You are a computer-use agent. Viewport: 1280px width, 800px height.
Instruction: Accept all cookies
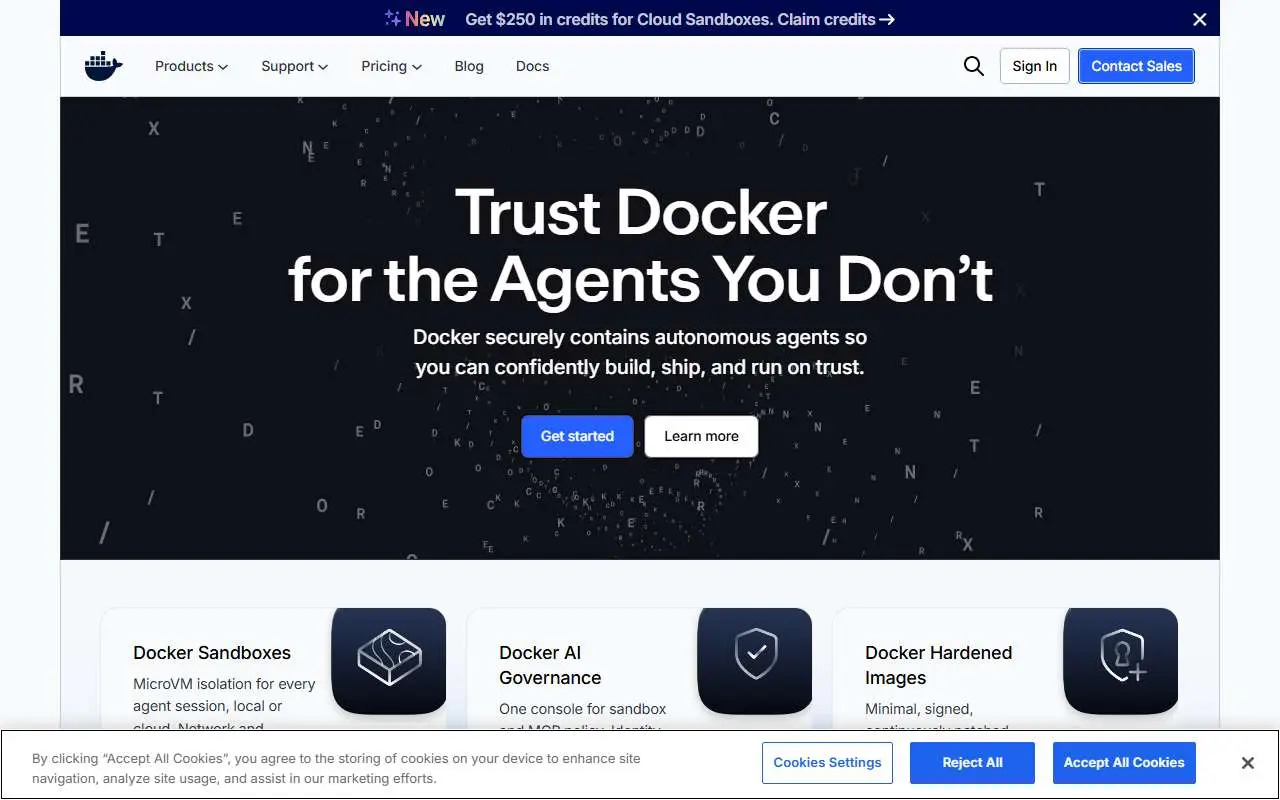(1124, 763)
